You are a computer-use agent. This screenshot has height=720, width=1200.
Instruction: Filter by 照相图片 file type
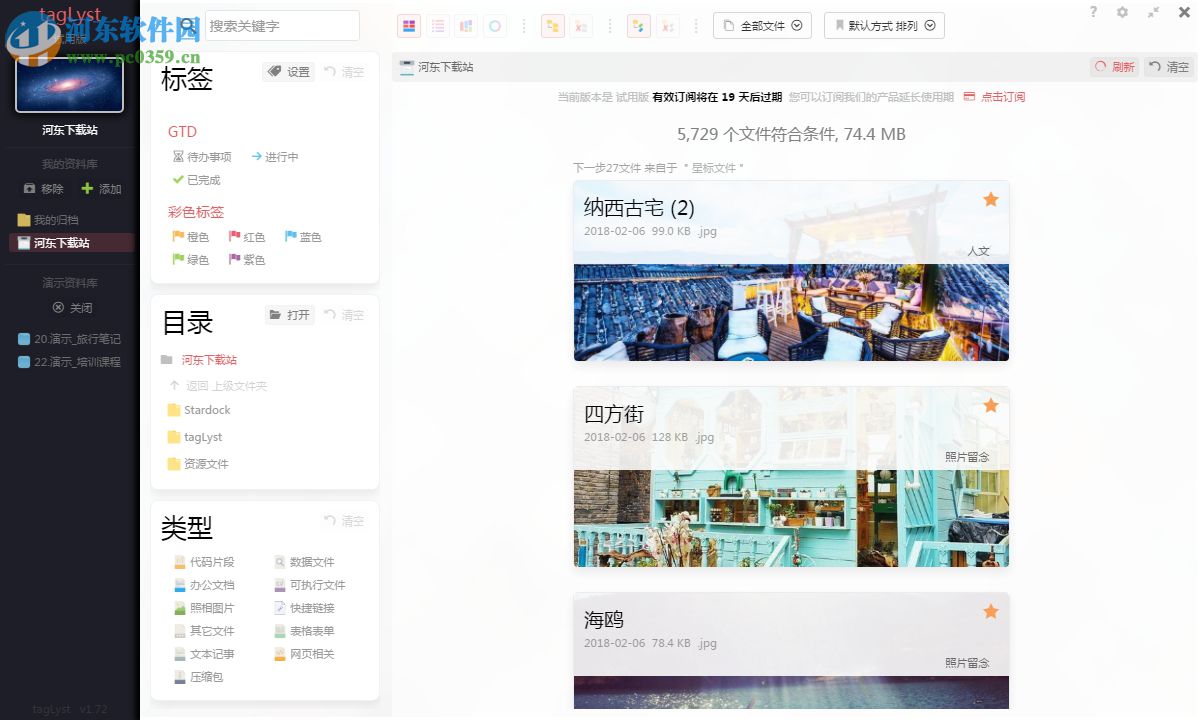210,607
